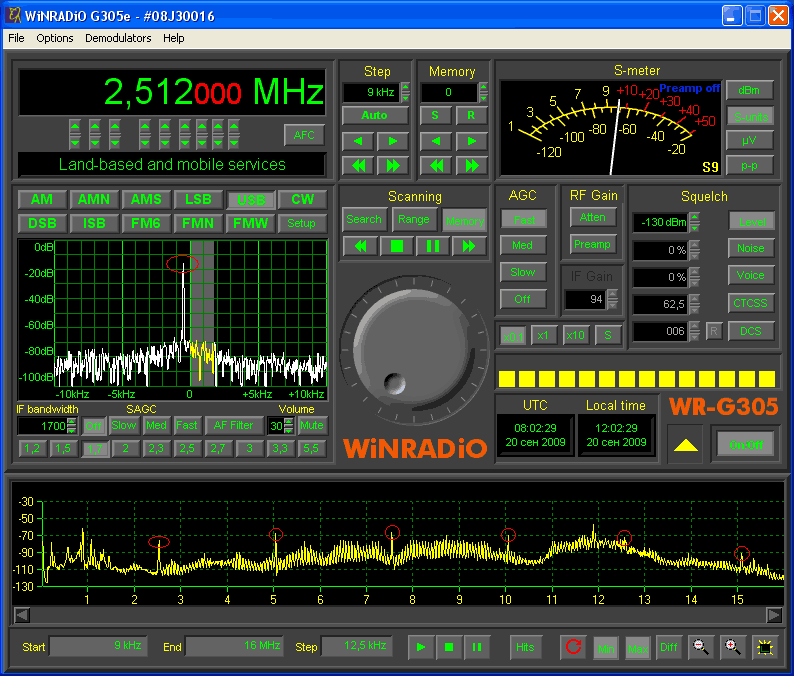The image size is (794, 676).
Task: Click the demodulator Setup button
Action: [301, 223]
